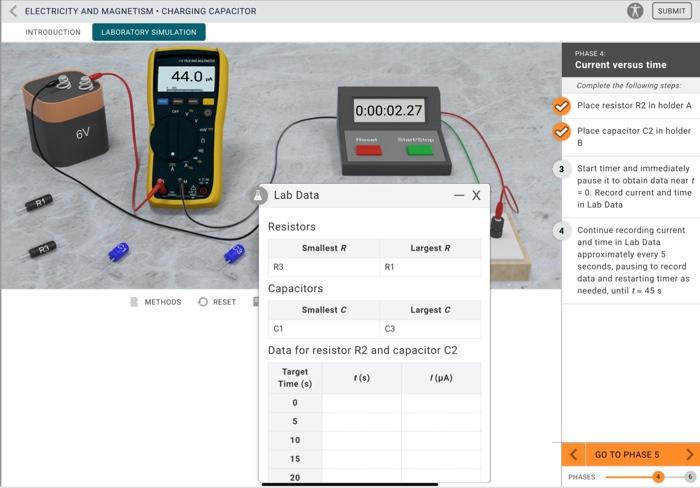The width and height of the screenshot is (700, 488).
Task: Edit the Largest R cell R1
Action: point(430,267)
